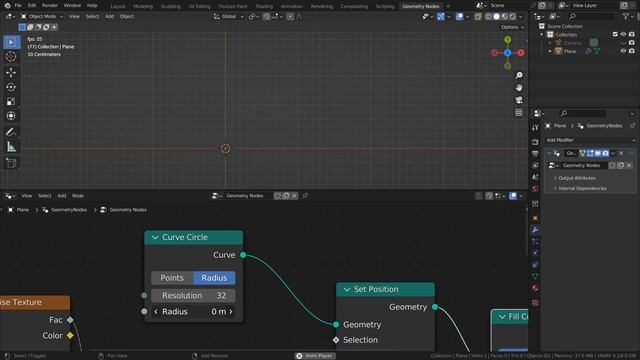
Task: Switch to the Layout workspace tab
Action: pos(118,7)
